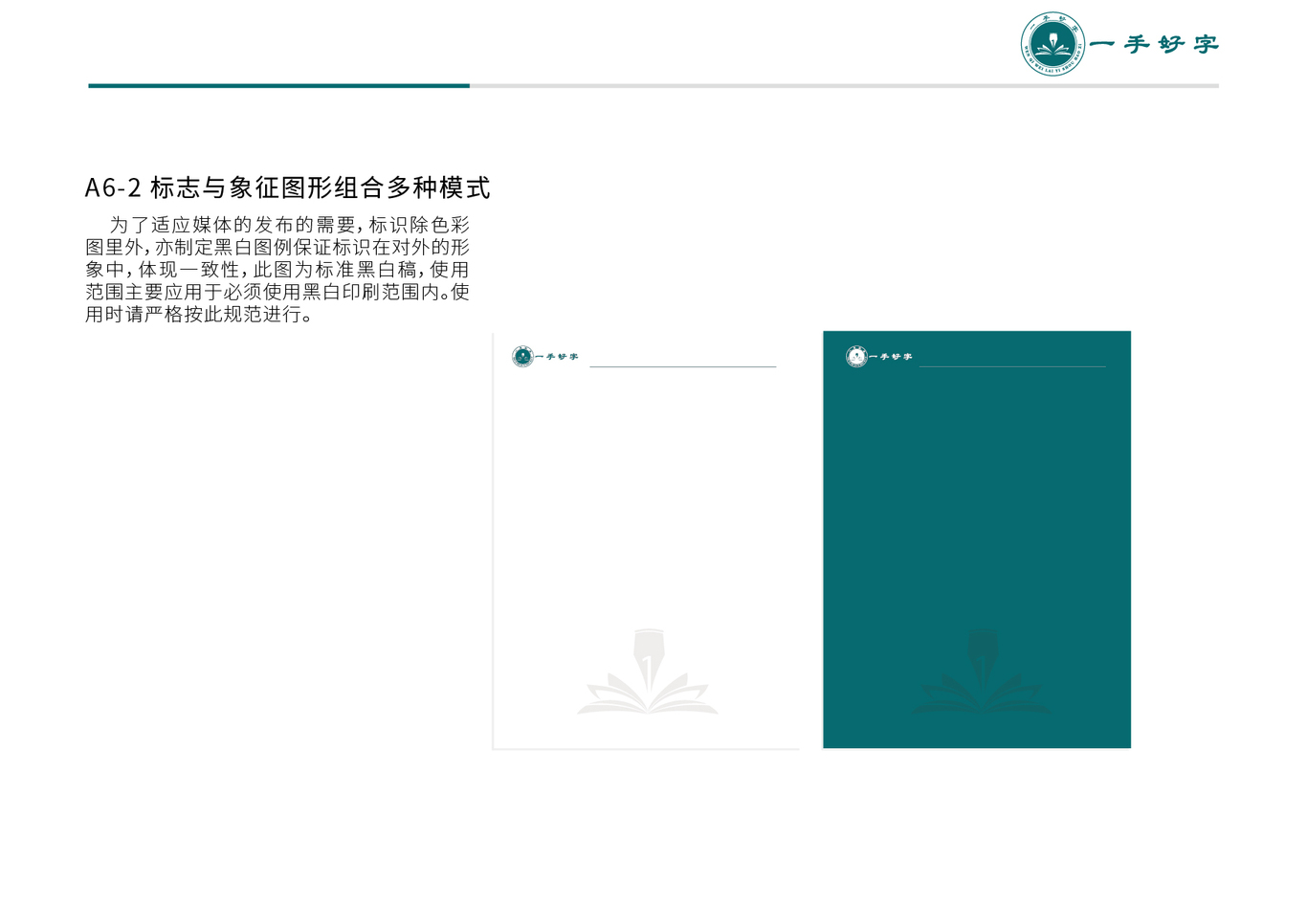This screenshot has width=1307, height=924.
Task: Click the 一手好字 brand text in the header
Action: point(1154,44)
